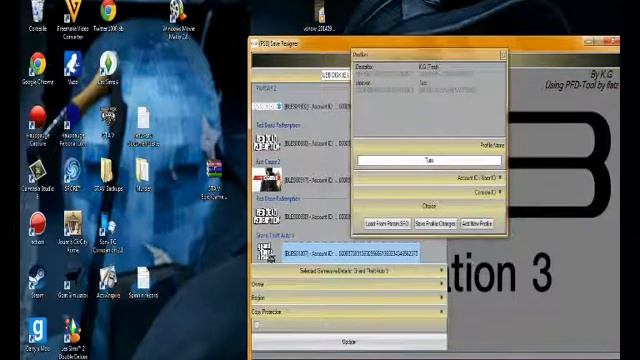Image resolution: width=640 pixels, height=360 pixels.
Task: Click the Add New Profile button
Action: pyautogui.click(x=476, y=224)
